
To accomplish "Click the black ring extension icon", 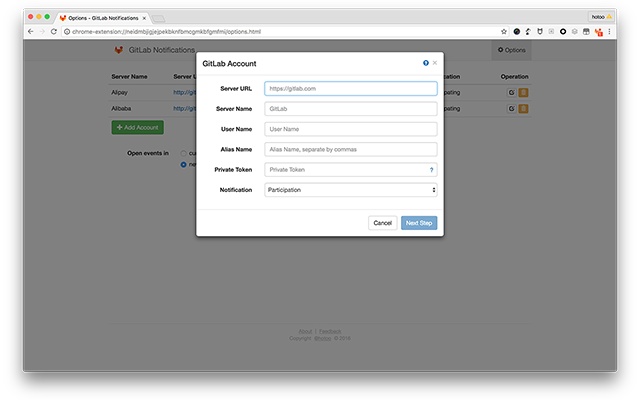I will (x=563, y=31).
